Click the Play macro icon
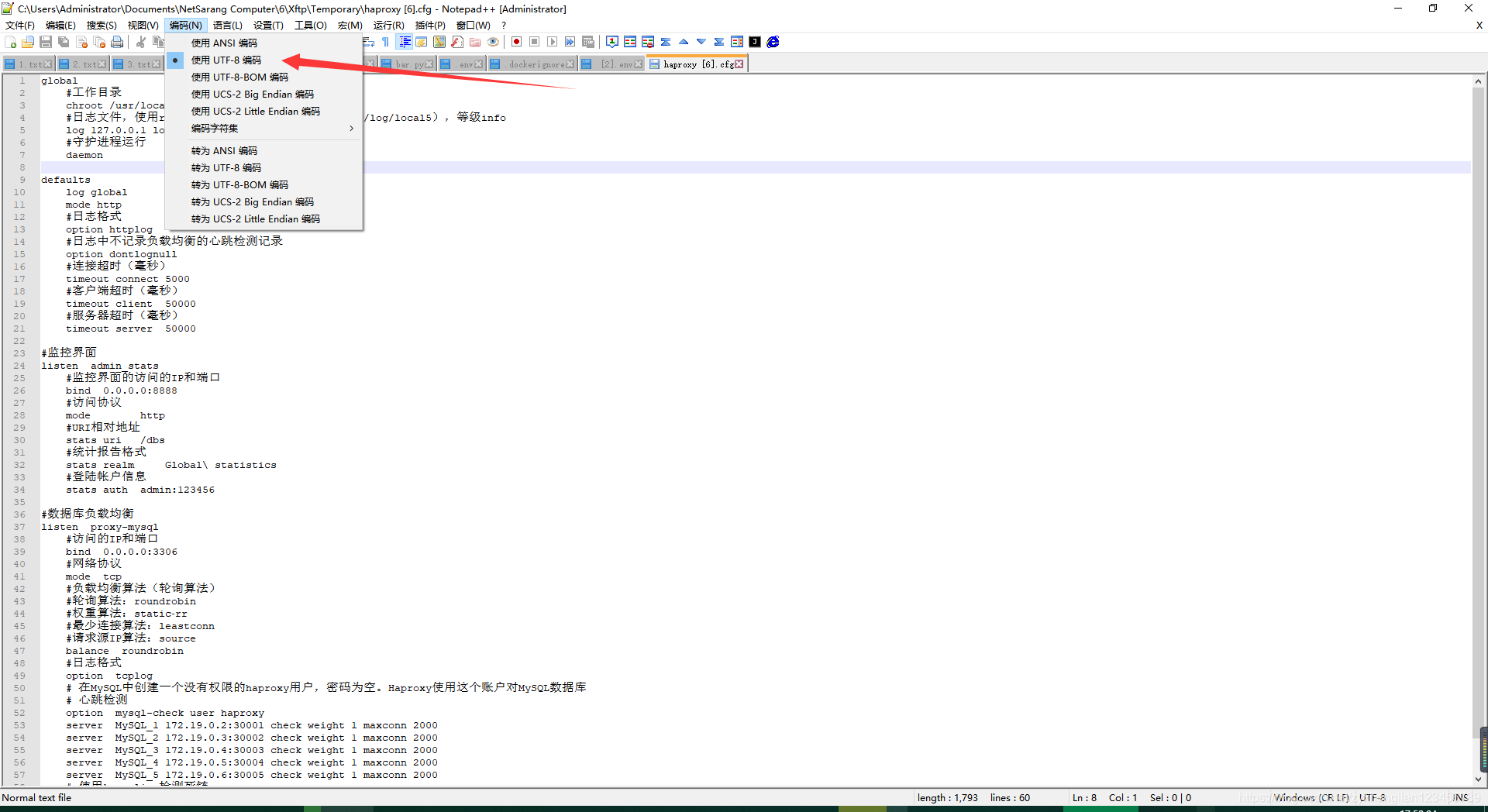 click(x=552, y=42)
